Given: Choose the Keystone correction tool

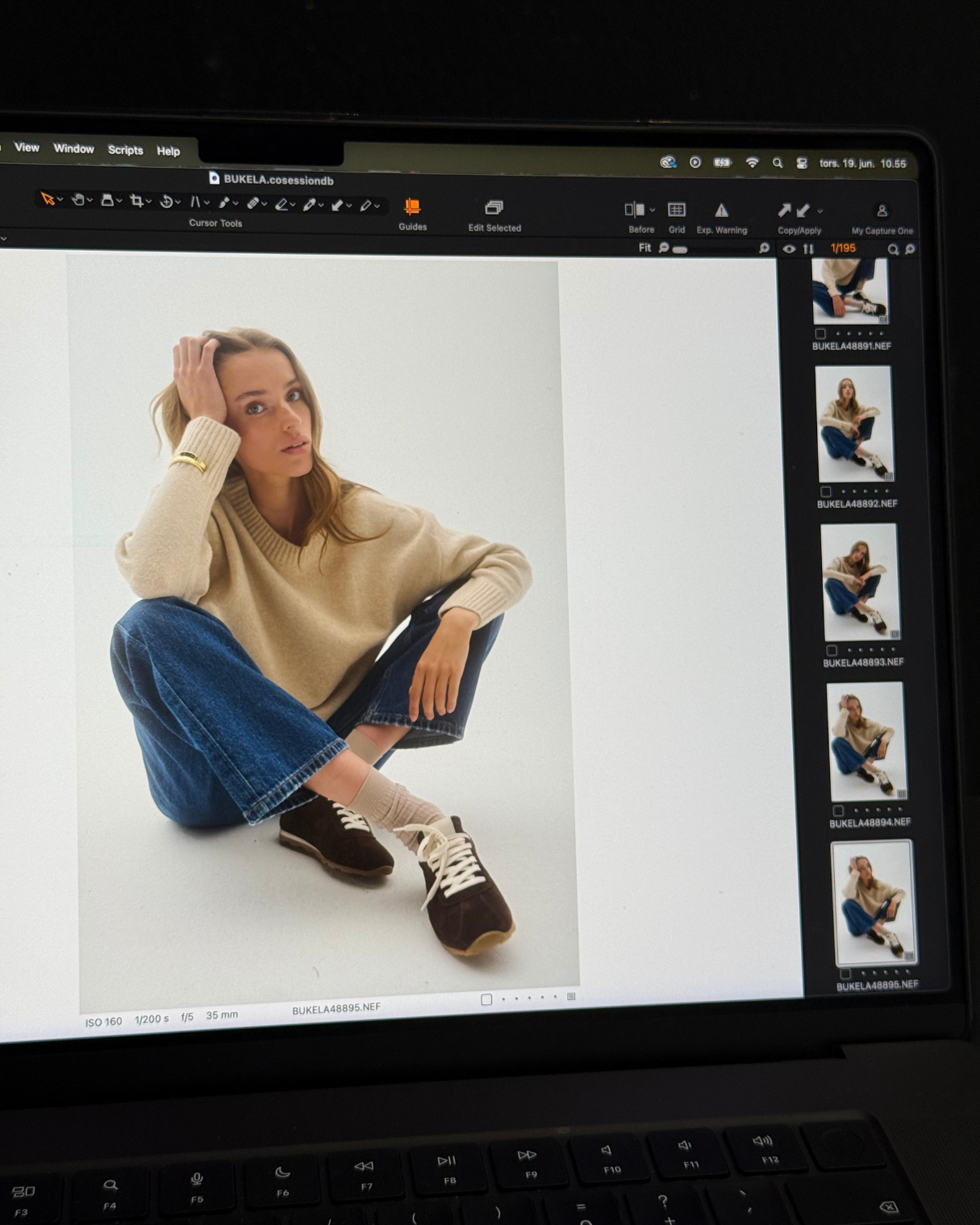Looking at the screenshot, I should 195,202.
